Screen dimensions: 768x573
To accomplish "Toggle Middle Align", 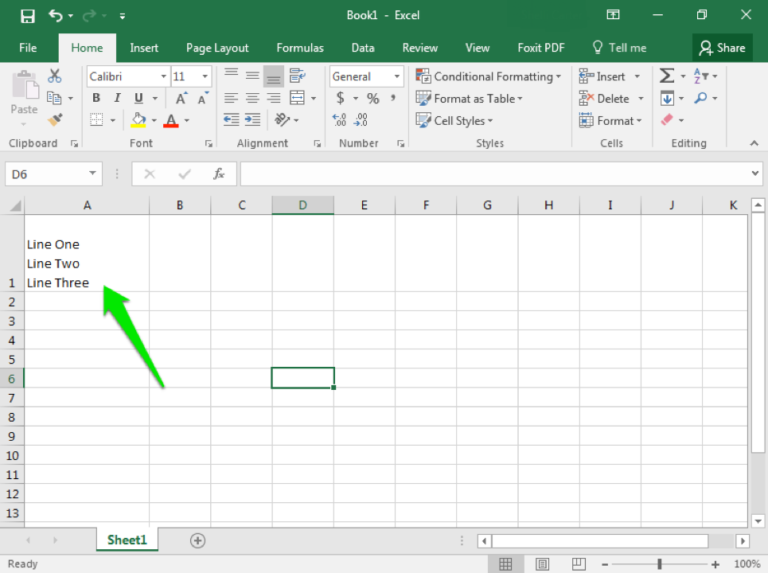I will tap(252, 75).
